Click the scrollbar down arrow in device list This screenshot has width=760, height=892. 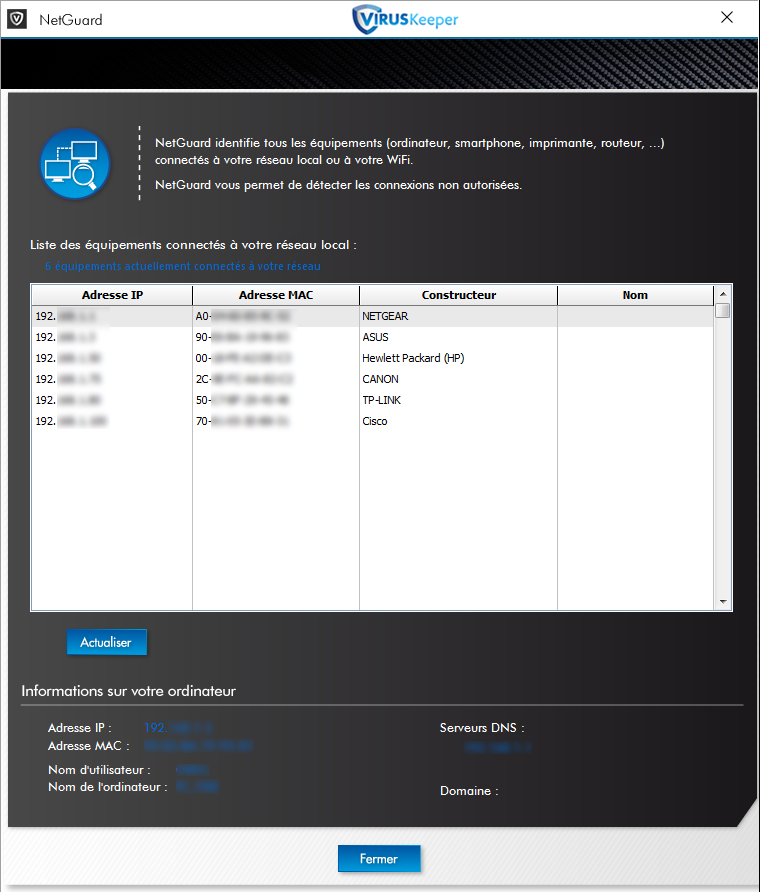[x=722, y=602]
